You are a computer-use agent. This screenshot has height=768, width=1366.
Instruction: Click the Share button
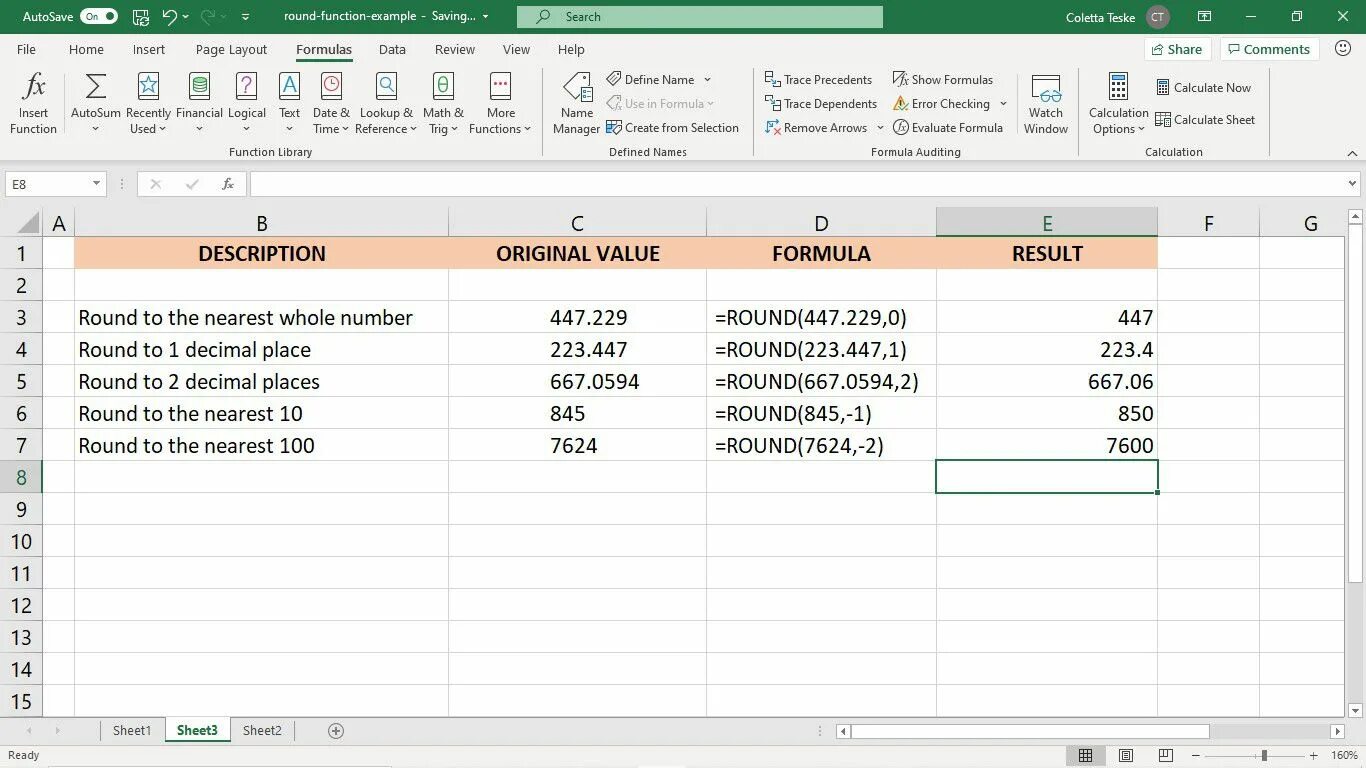pyautogui.click(x=1177, y=49)
